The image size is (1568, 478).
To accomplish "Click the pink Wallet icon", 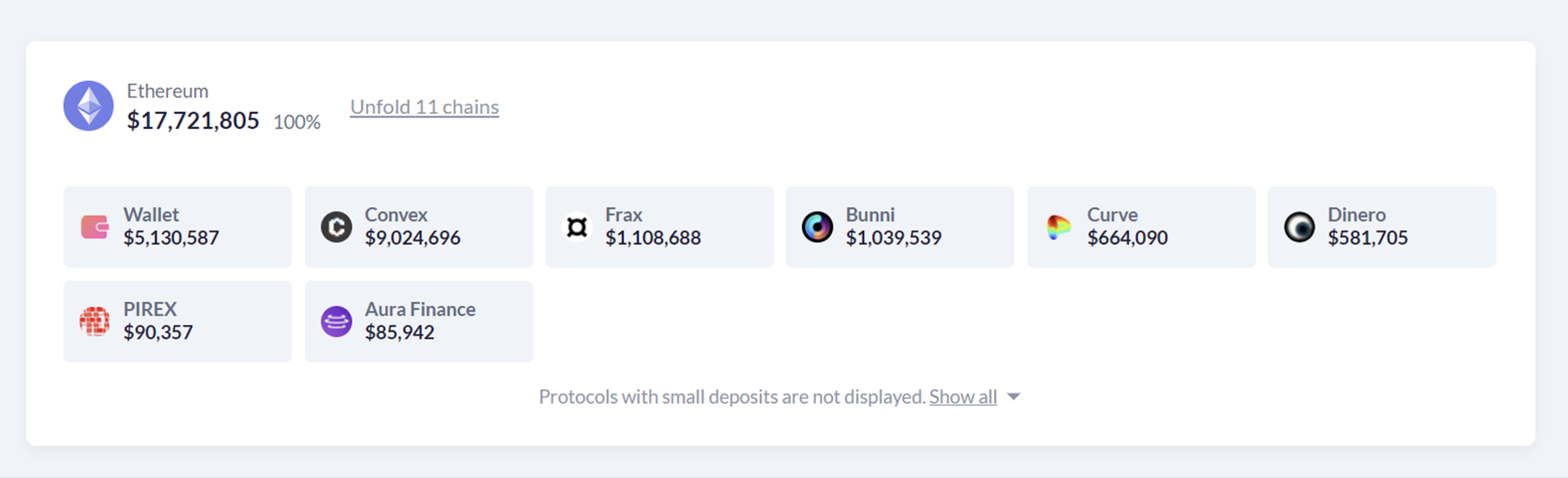I will click(x=94, y=227).
